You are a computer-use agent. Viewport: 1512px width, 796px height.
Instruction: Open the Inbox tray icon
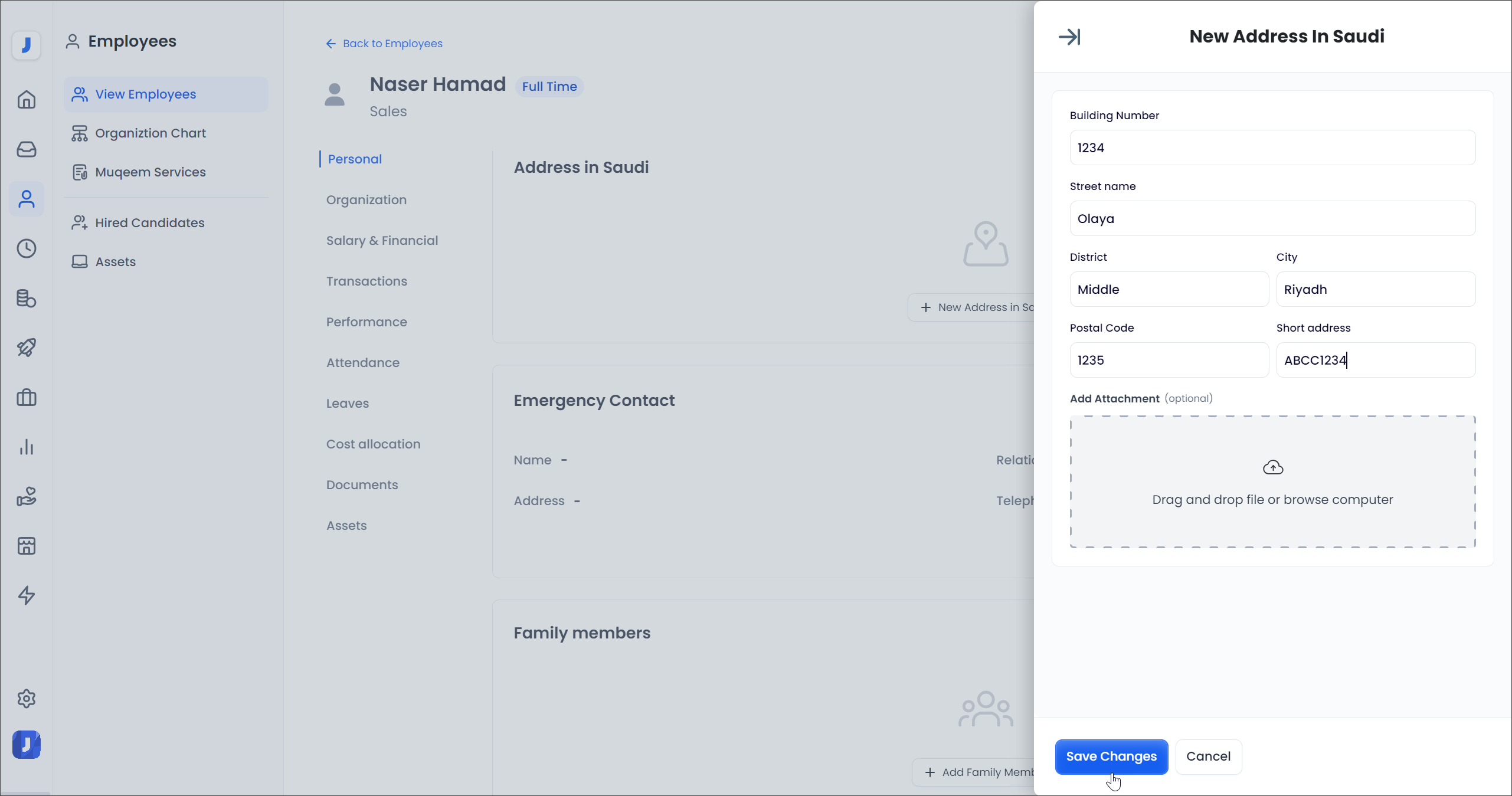(x=27, y=149)
